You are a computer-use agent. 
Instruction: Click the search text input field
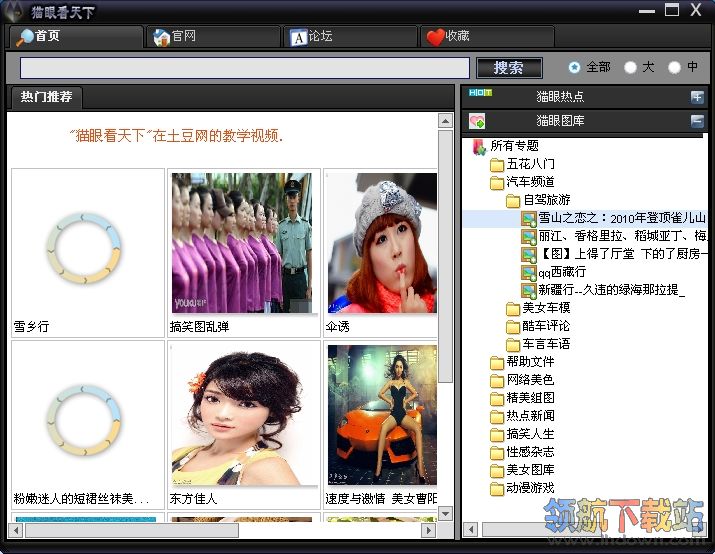point(244,68)
